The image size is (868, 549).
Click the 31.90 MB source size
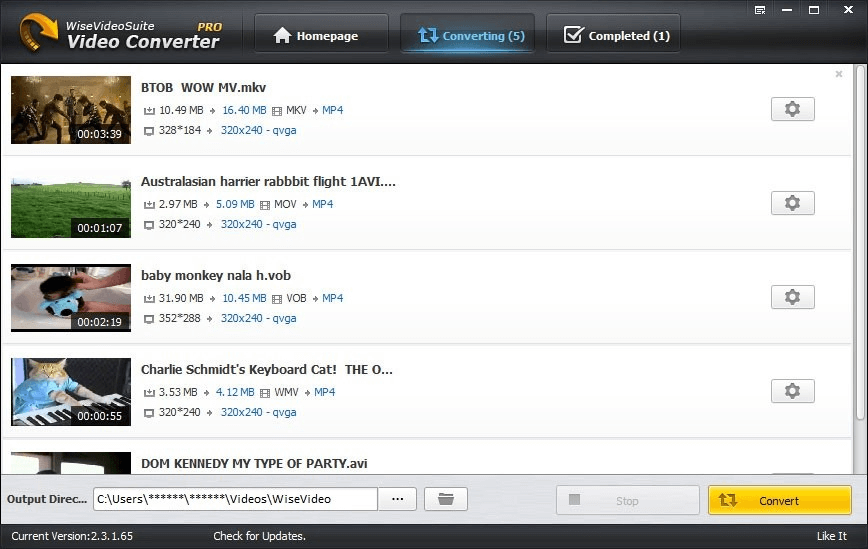coord(181,298)
